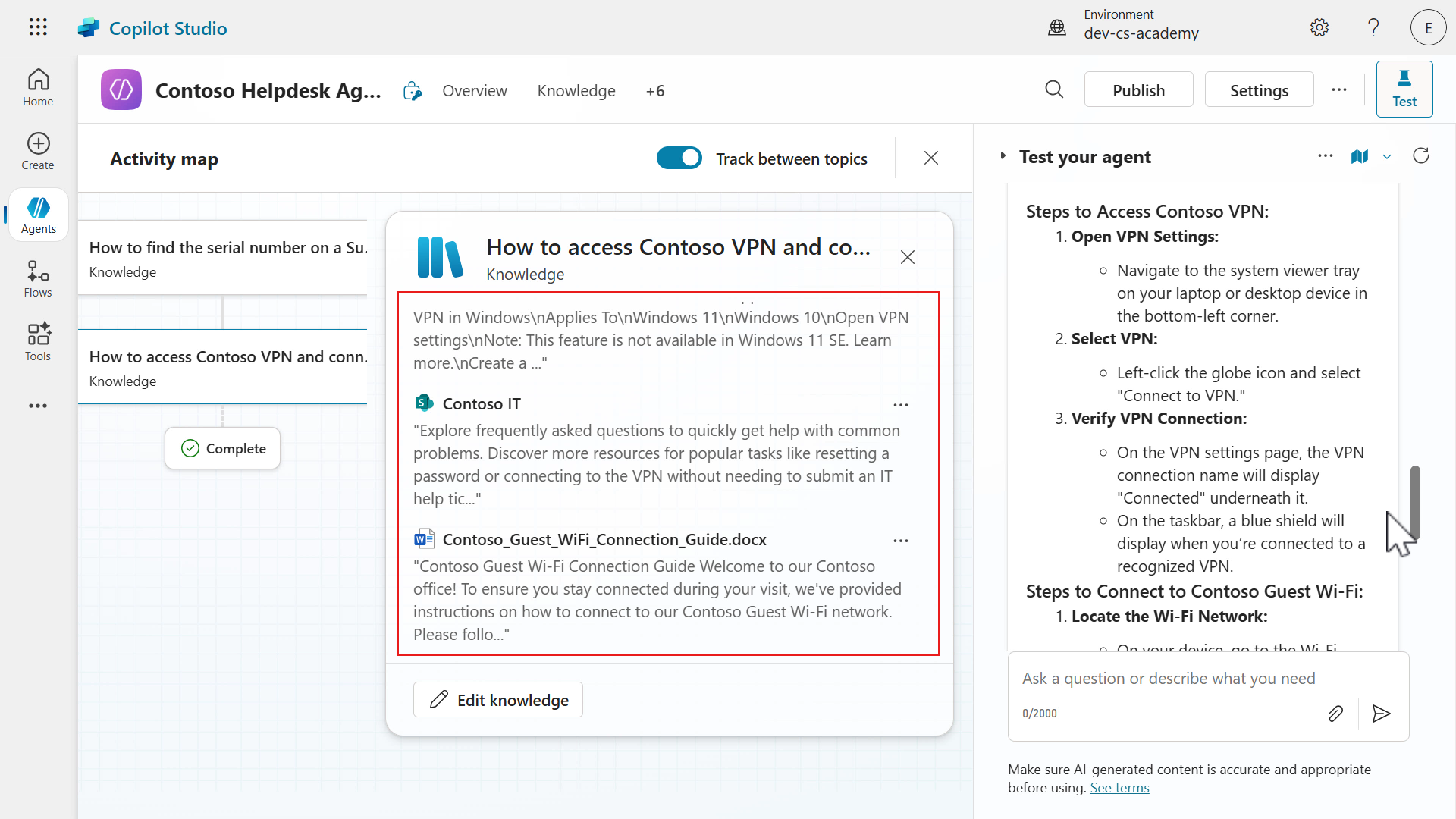Open the +6 more tabs menu

pyautogui.click(x=655, y=91)
